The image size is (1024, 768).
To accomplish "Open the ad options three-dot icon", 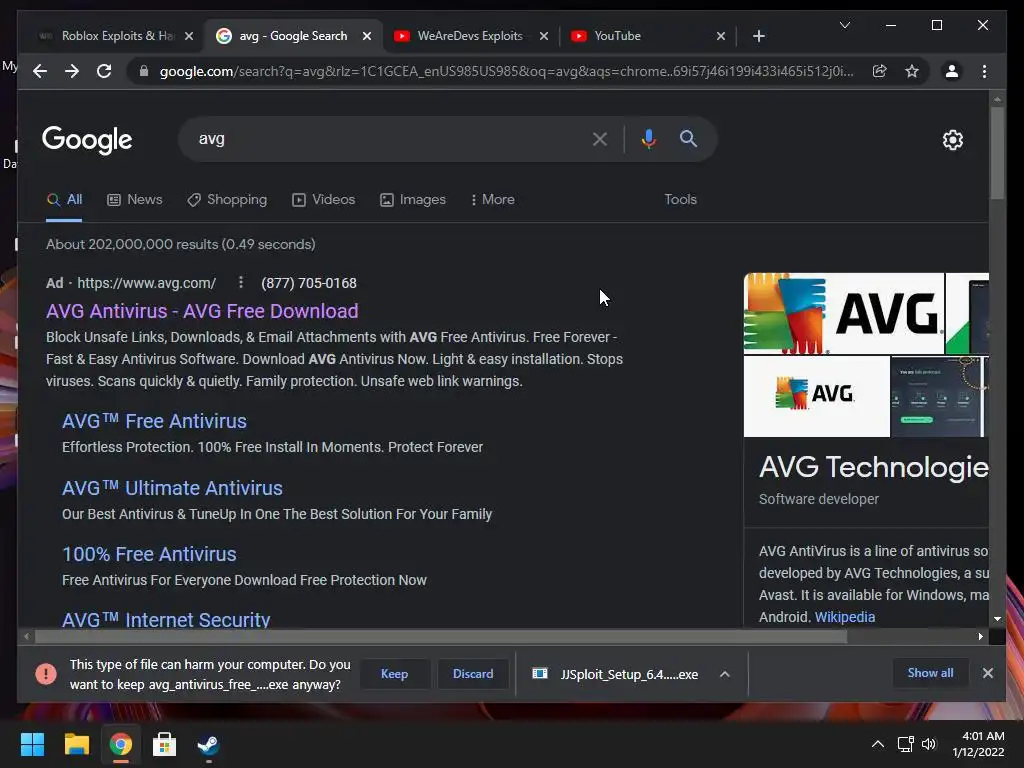I will point(241,282).
